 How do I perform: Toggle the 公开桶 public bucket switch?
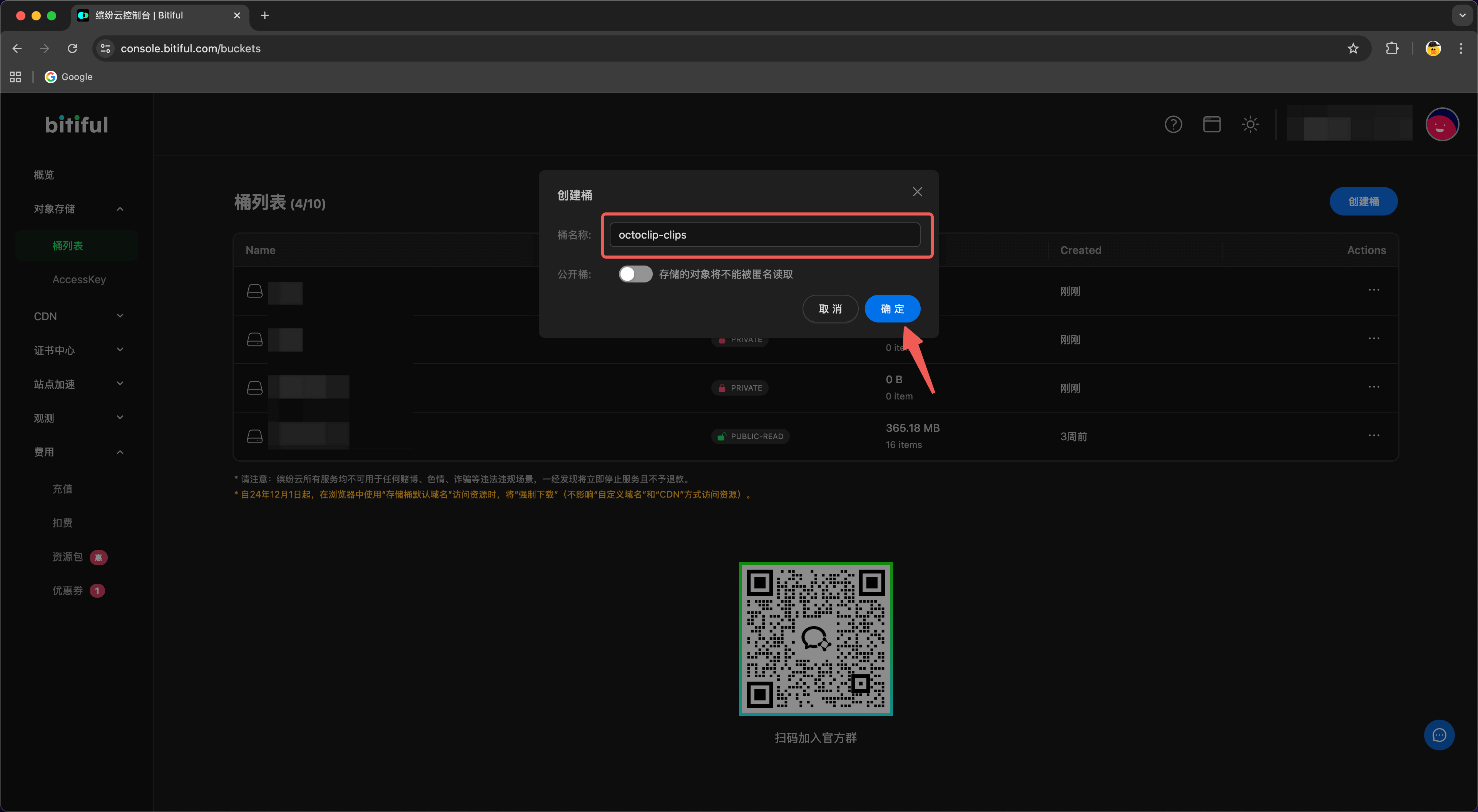(635, 274)
